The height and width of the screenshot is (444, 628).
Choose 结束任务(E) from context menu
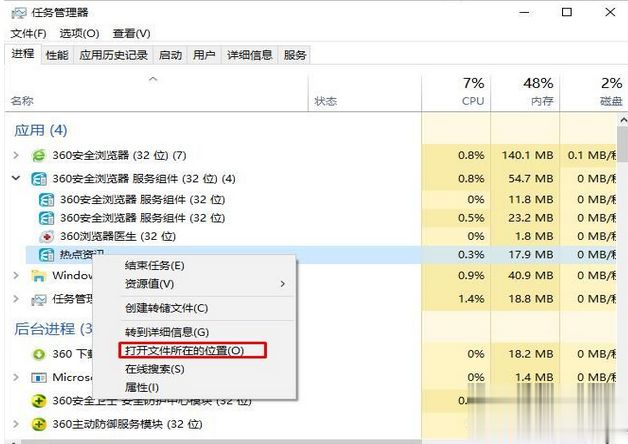tap(155, 265)
